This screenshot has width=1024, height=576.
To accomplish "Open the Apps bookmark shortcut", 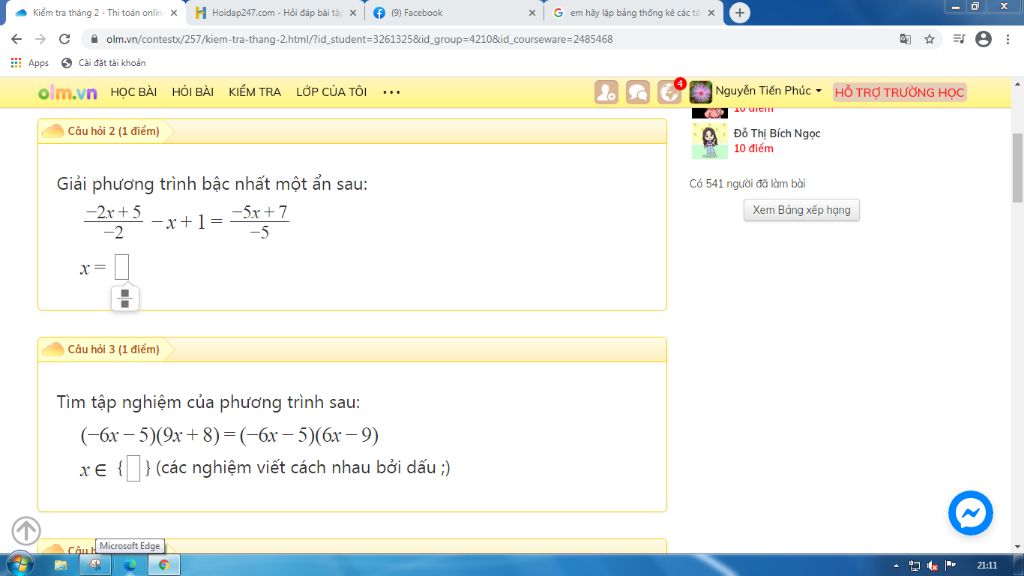I will (29, 63).
